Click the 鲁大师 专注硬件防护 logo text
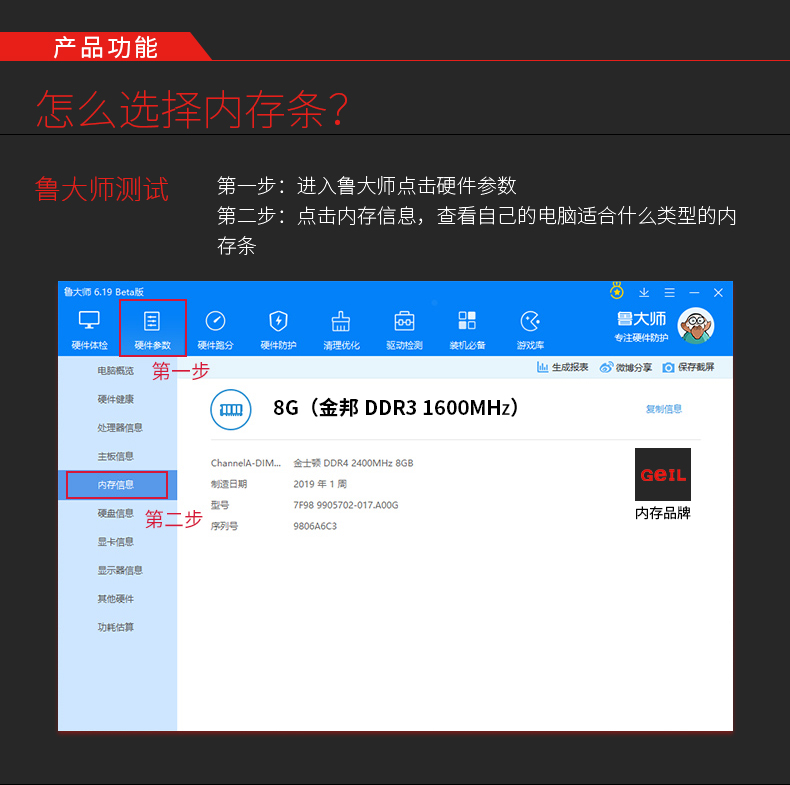The width and height of the screenshot is (790, 785). (641, 326)
